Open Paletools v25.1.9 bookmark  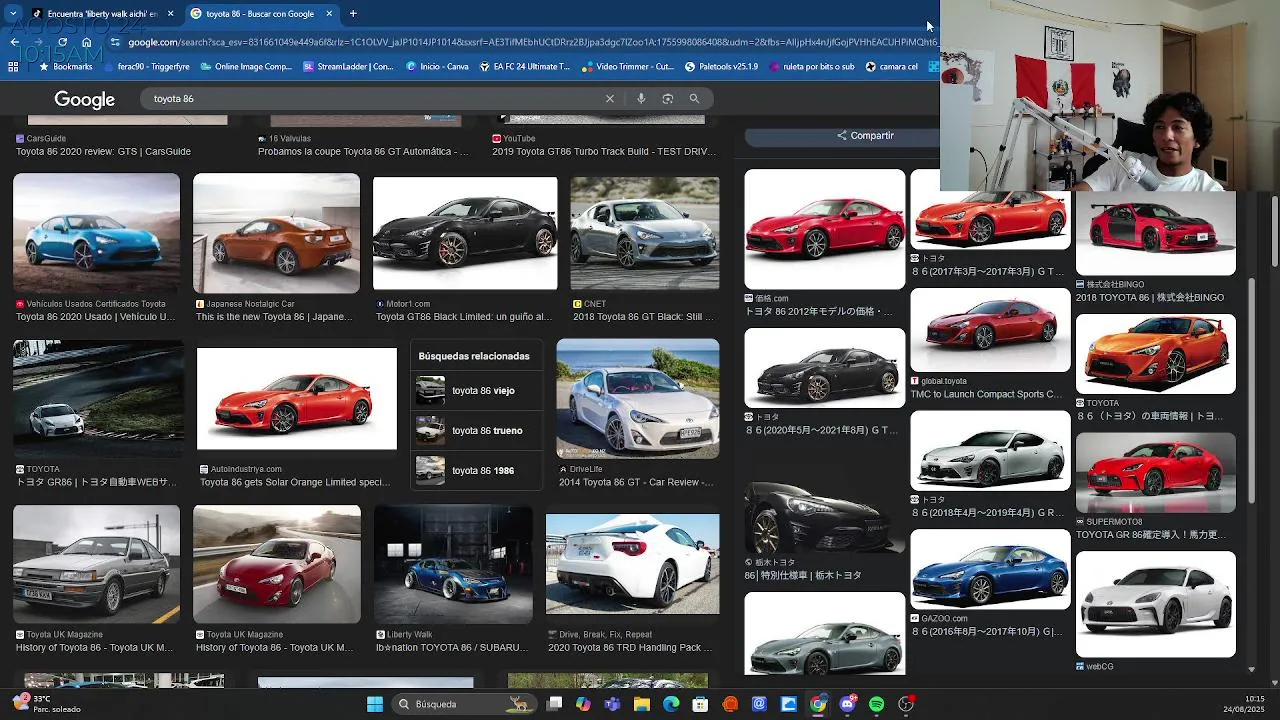(x=722, y=67)
